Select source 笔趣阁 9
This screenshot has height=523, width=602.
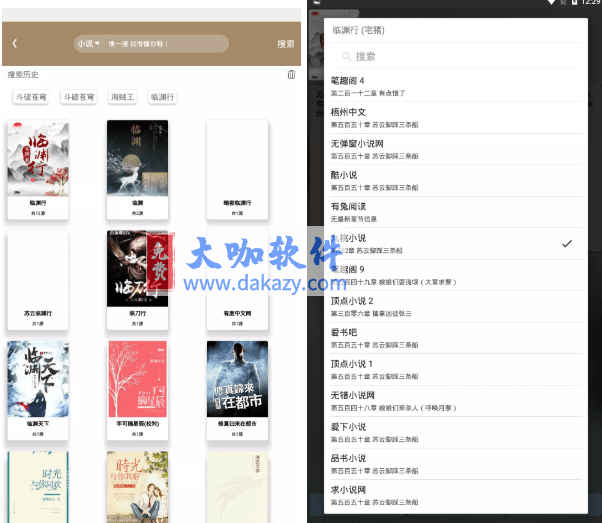click(455, 275)
